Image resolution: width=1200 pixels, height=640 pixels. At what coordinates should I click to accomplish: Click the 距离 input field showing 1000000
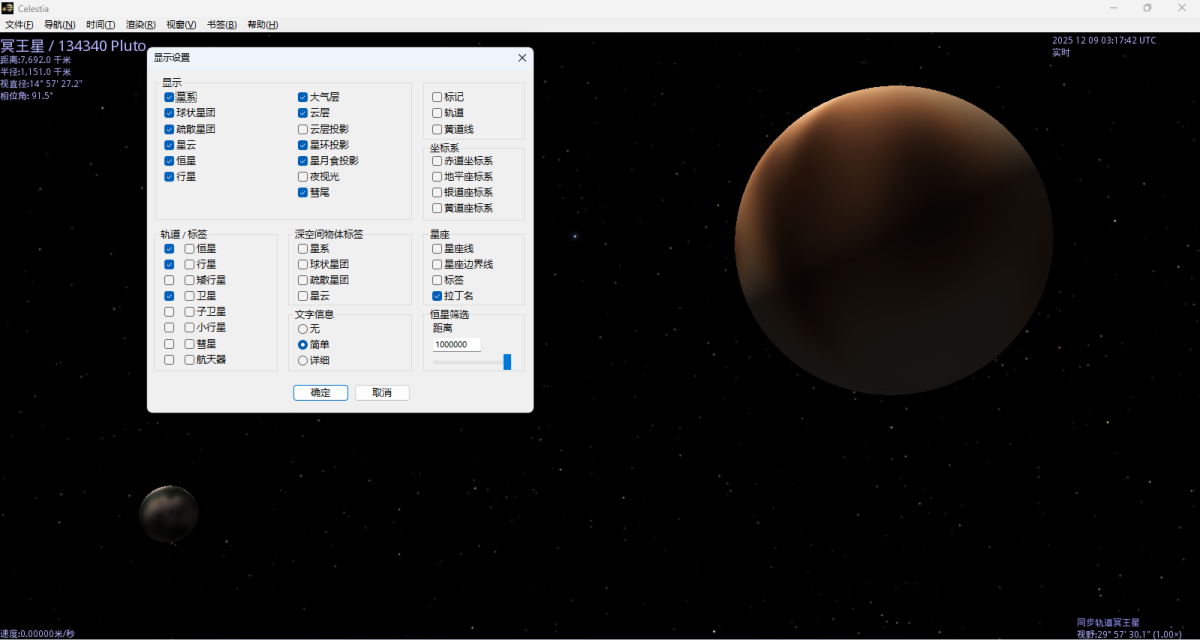456,344
